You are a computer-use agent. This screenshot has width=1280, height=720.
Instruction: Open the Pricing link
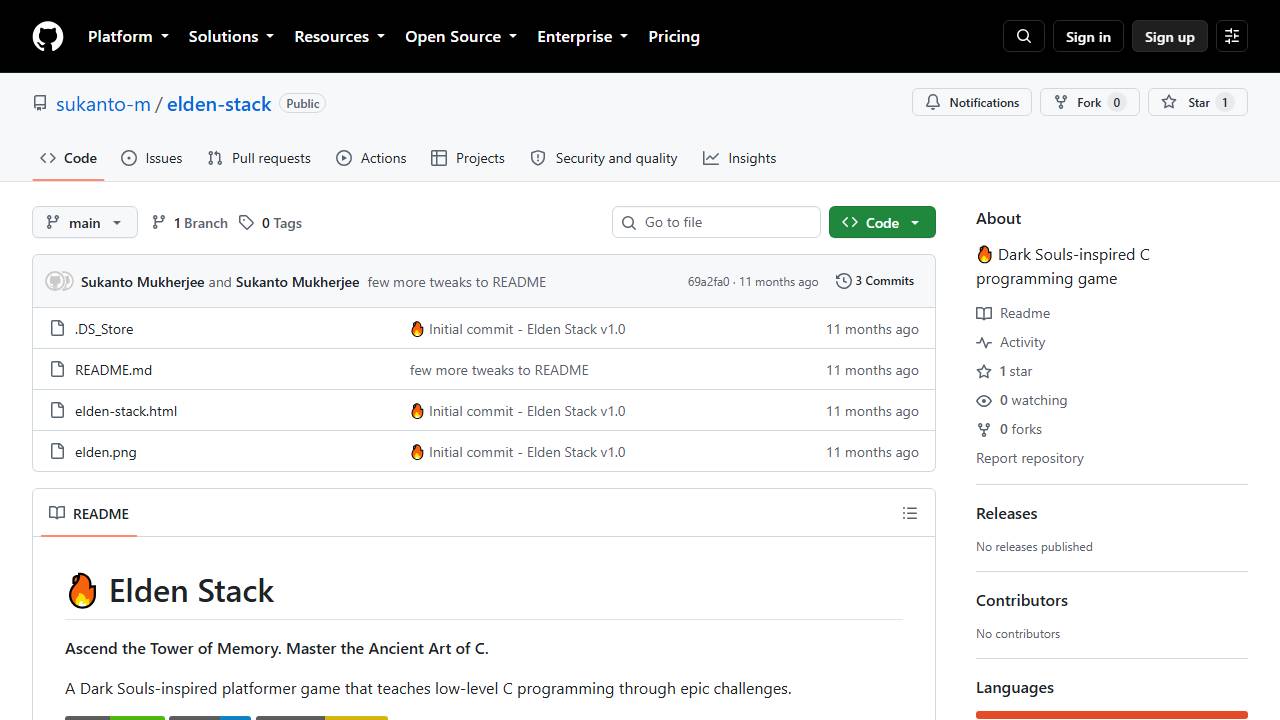point(674,36)
